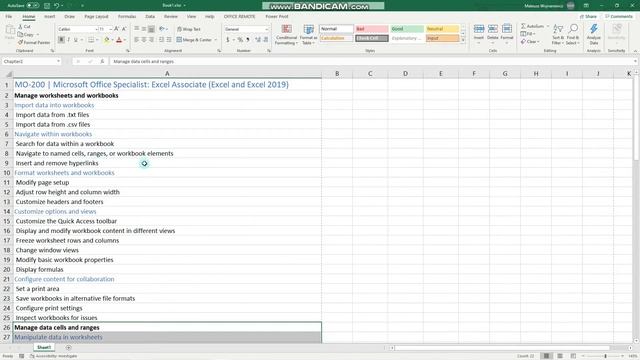Apply the Check Cell style
The width and height of the screenshot is (640, 360).
click(371, 38)
